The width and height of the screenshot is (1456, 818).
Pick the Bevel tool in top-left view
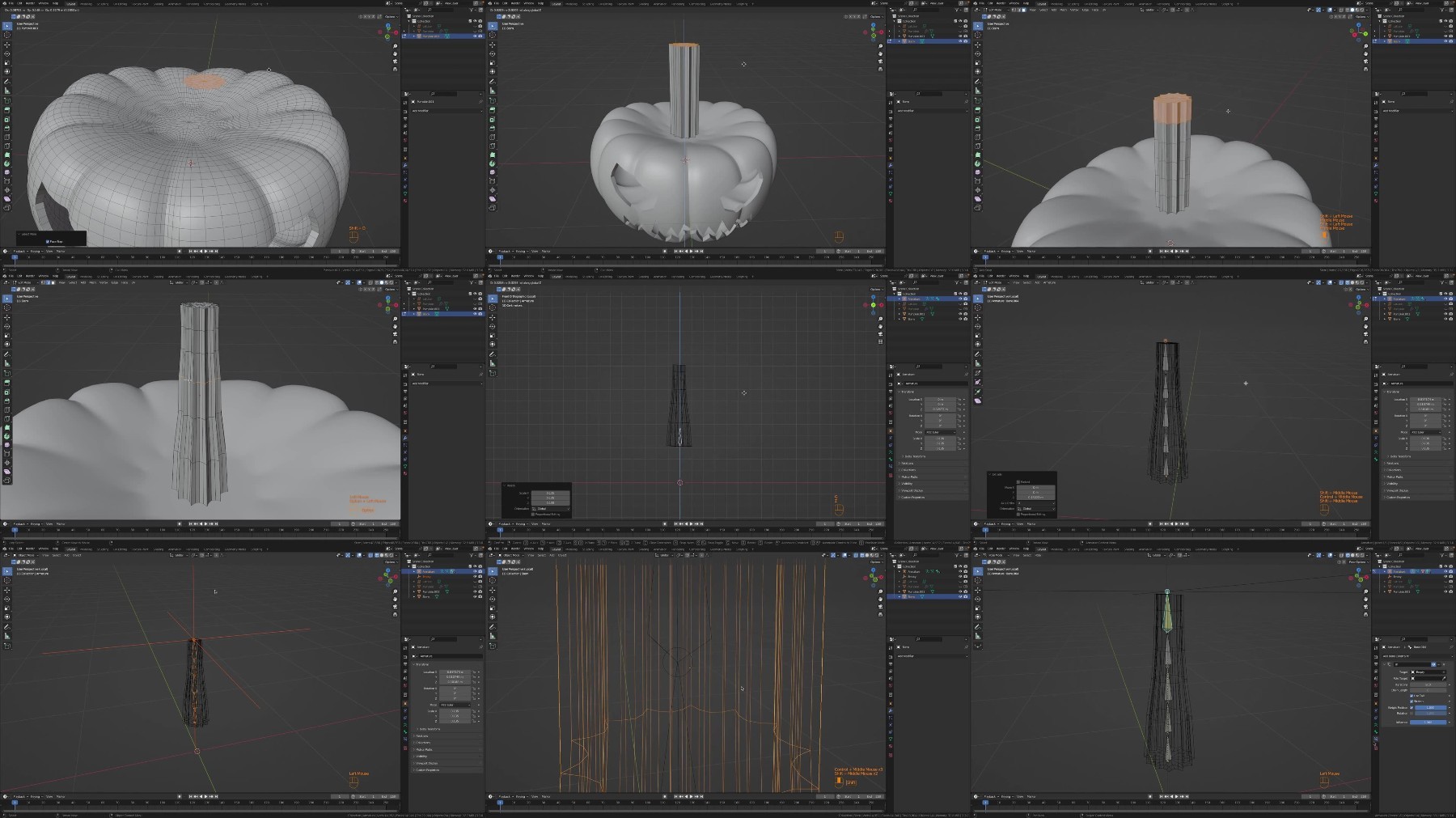7,128
